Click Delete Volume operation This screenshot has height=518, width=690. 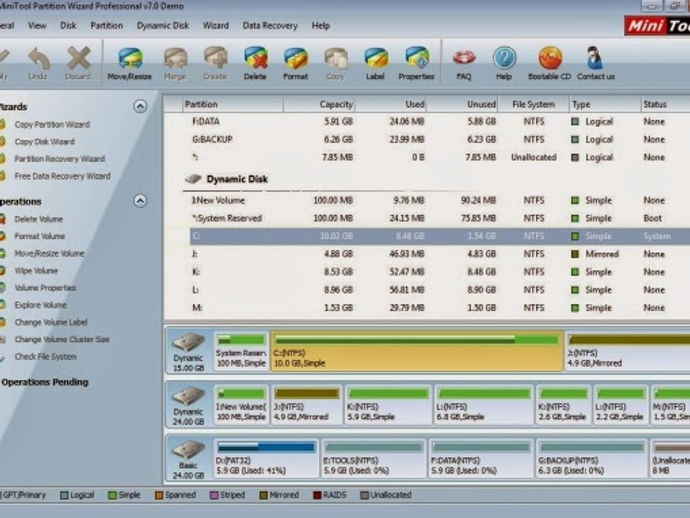click(38, 219)
